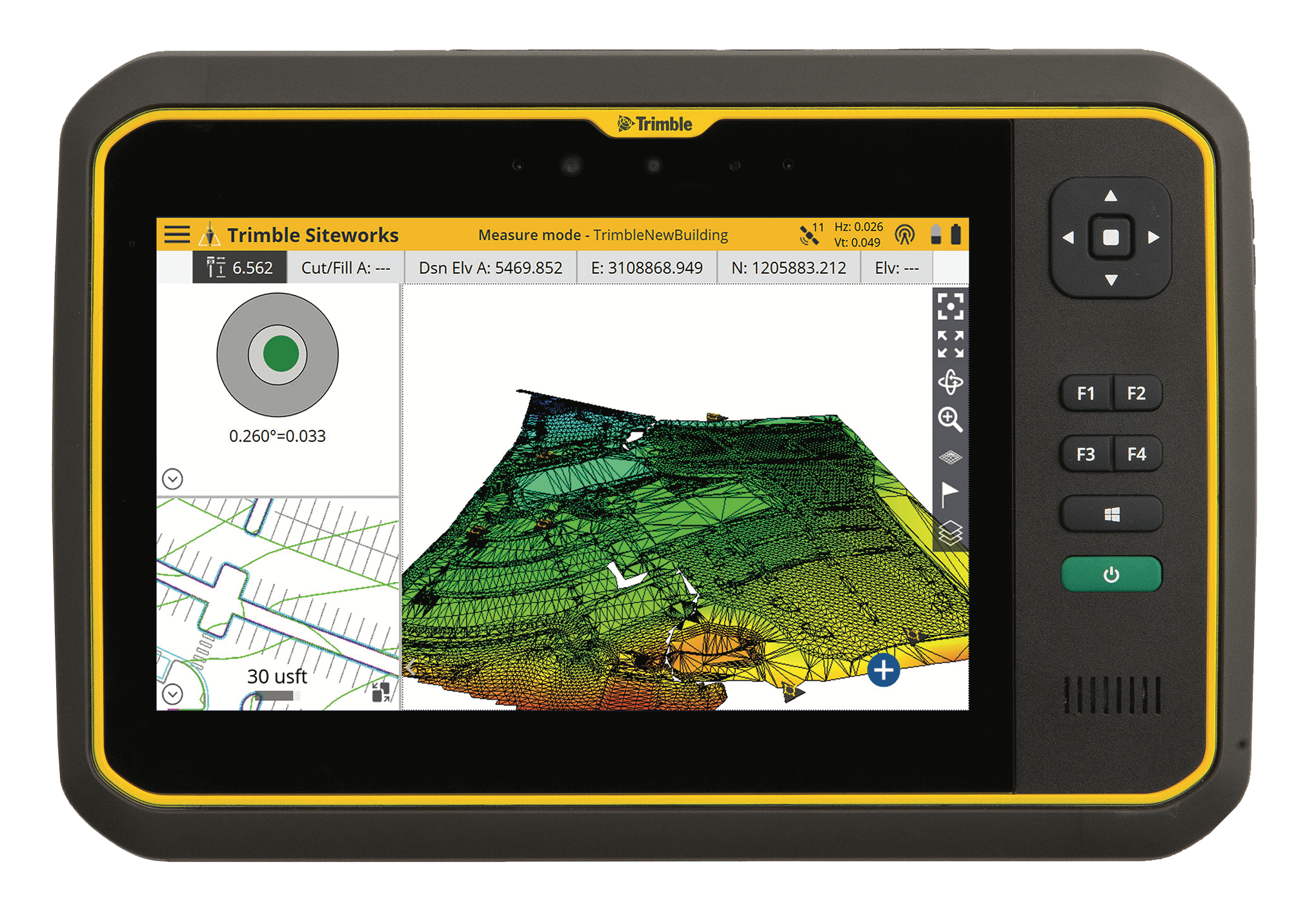Click the left chevron in 3D view
This screenshot has width=1316, height=906.
click(410, 667)
